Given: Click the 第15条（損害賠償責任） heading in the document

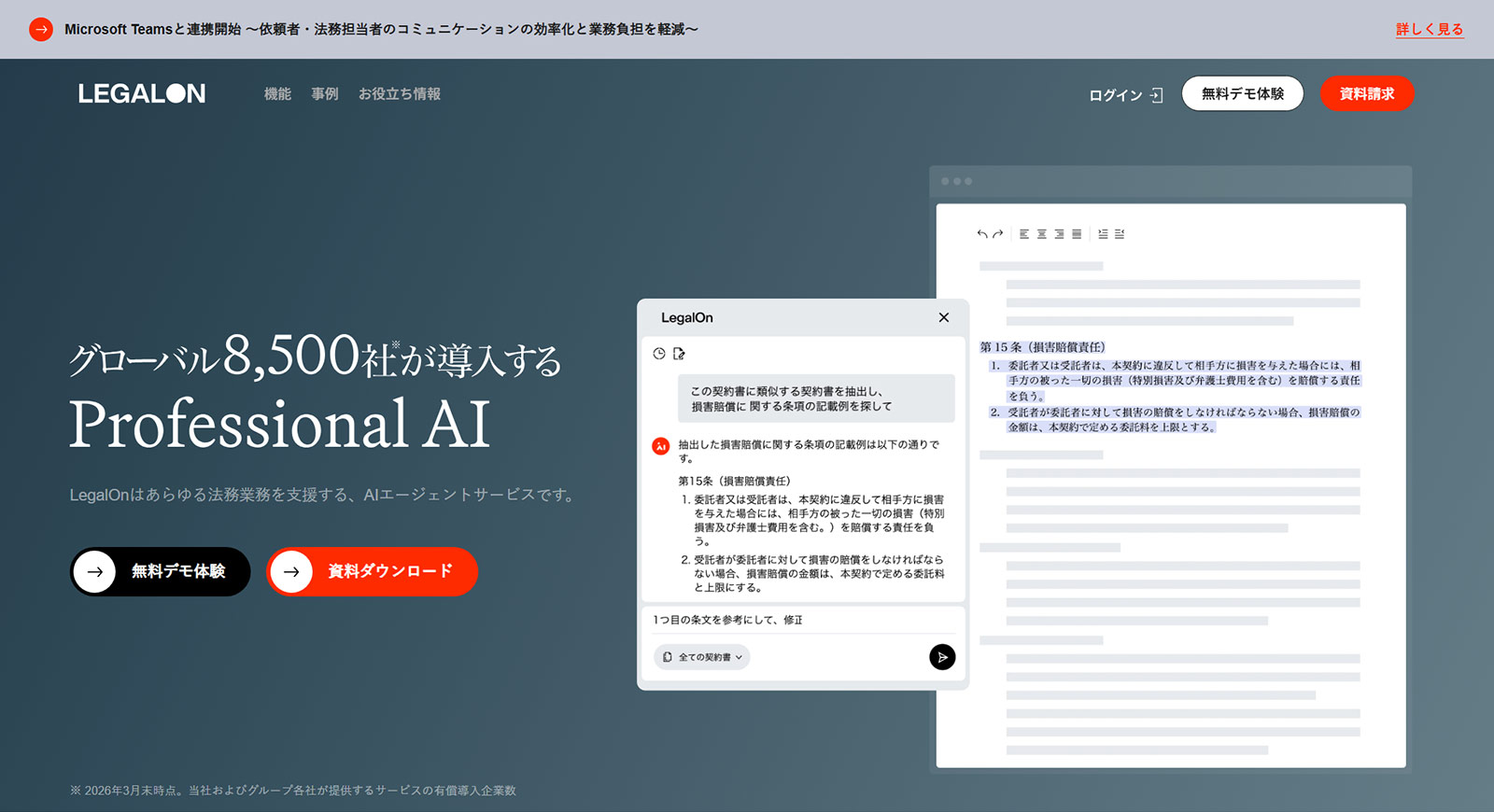Looking at the screenshot, I should (1043, 347).
